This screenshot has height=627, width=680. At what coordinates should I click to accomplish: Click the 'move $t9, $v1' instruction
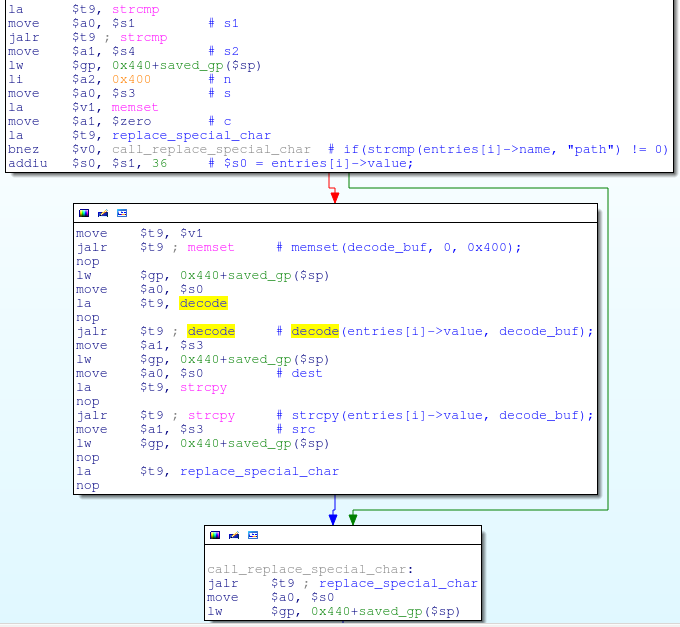[139, 233]
